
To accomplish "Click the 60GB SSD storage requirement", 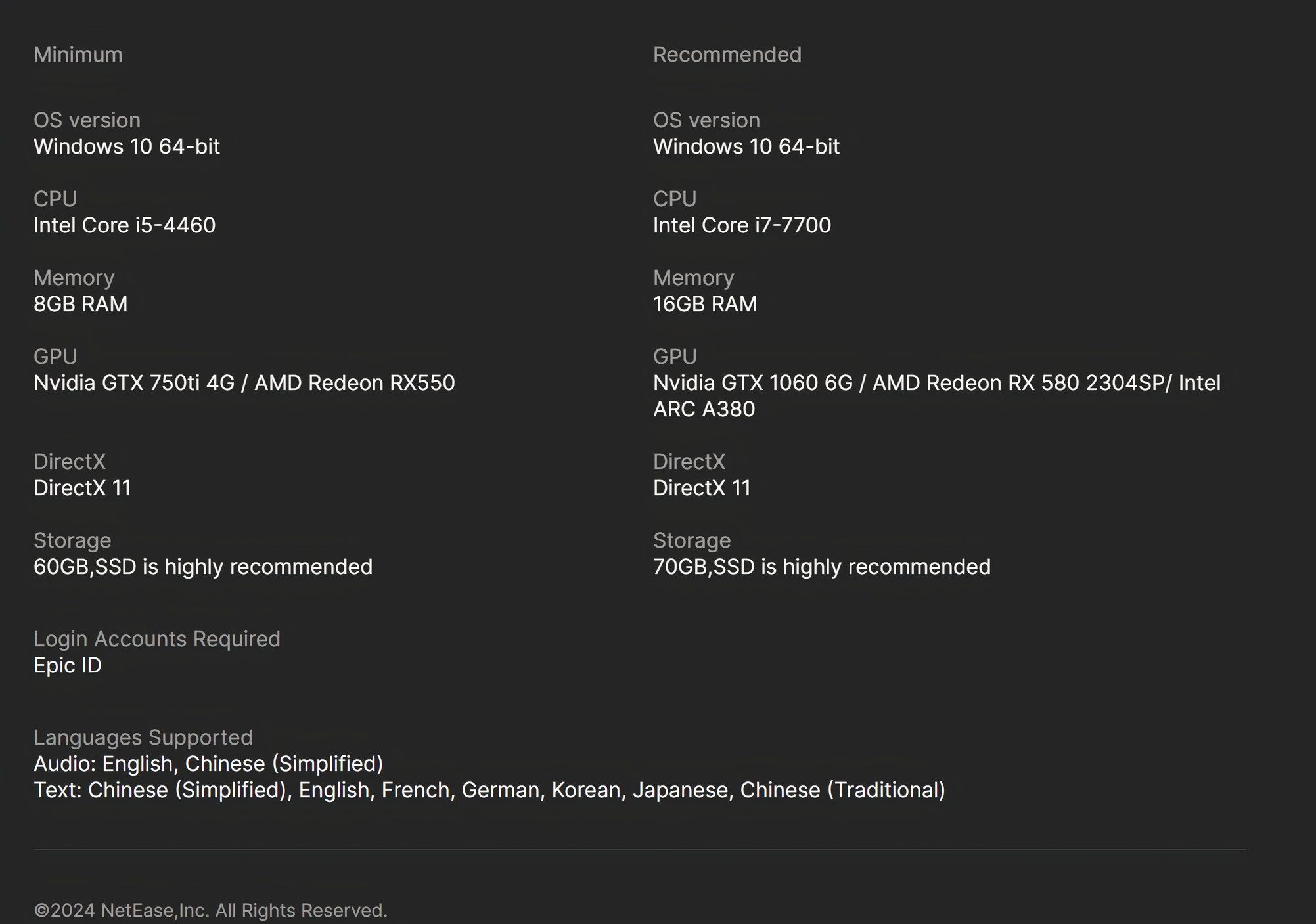I will [x=202, y=567].
